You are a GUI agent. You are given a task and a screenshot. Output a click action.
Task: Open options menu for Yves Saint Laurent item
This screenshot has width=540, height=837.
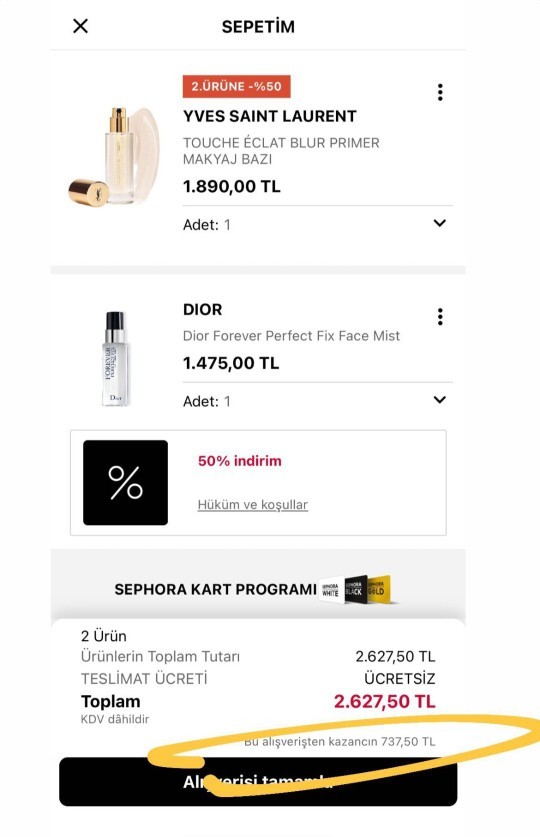coord(440,92)
